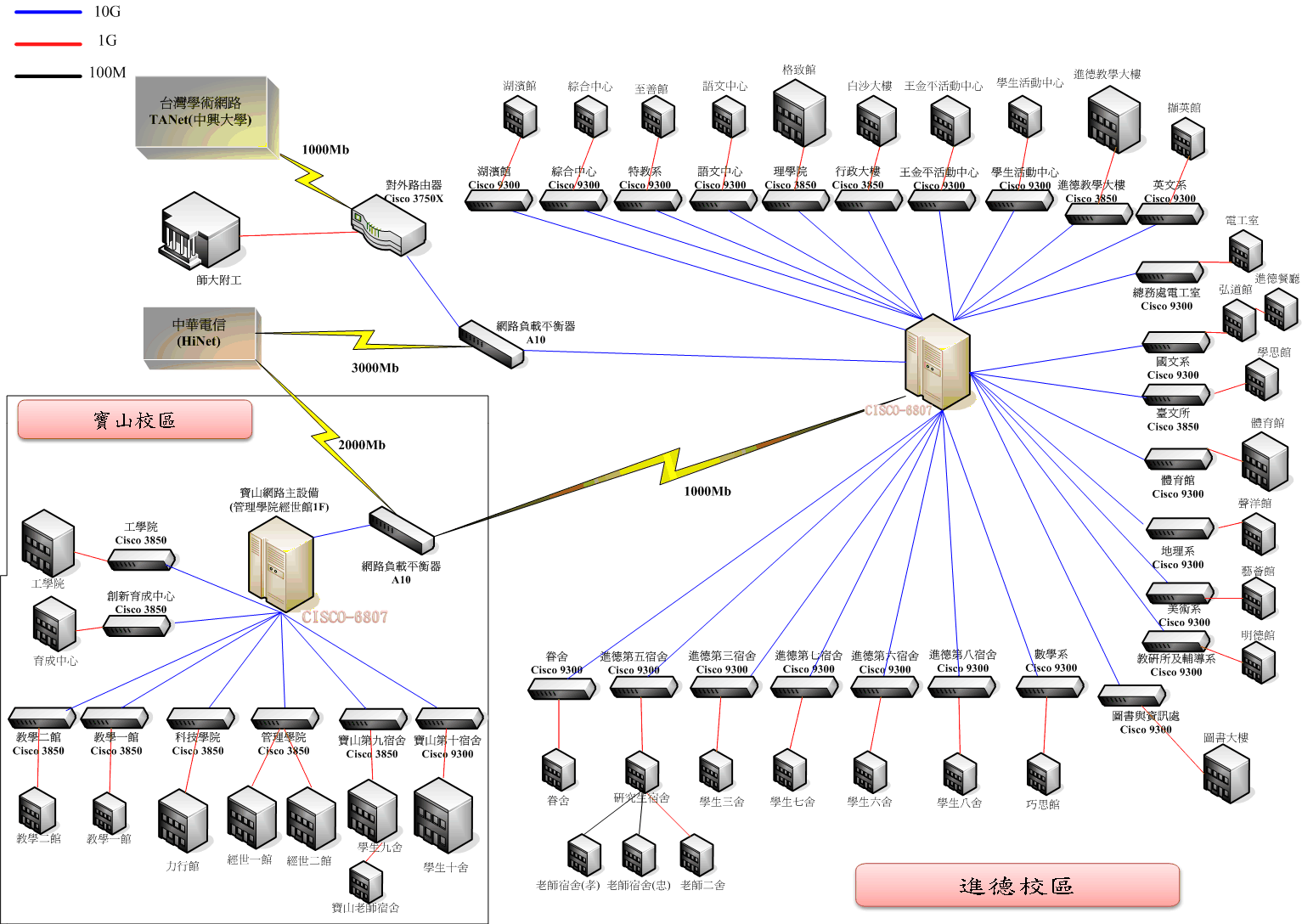
Task: Click the 科技學院 Cisco 3850 switch
Action: coord(201,718)
